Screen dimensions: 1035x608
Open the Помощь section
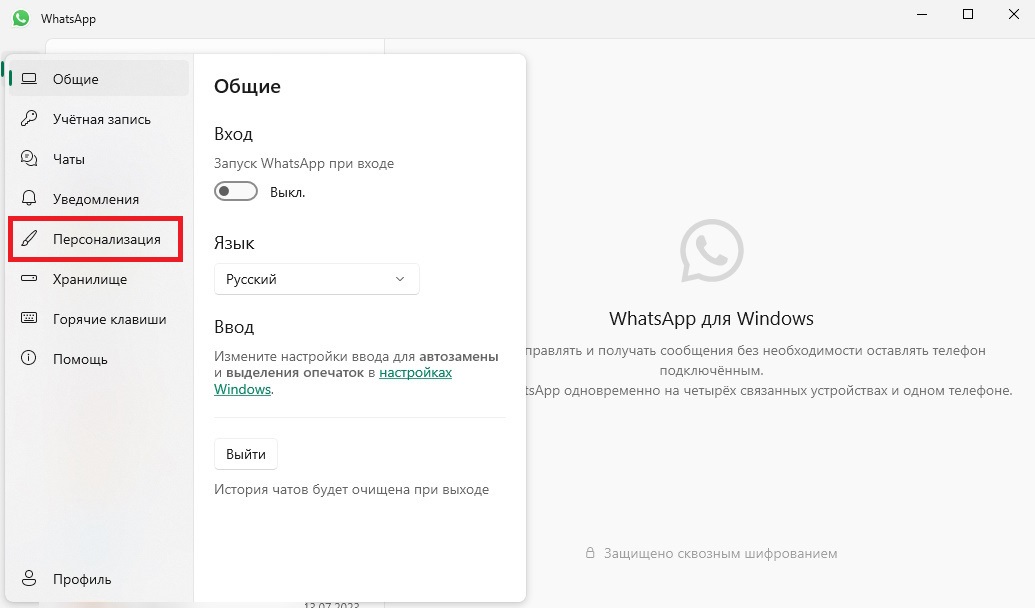tap(99, 358)
